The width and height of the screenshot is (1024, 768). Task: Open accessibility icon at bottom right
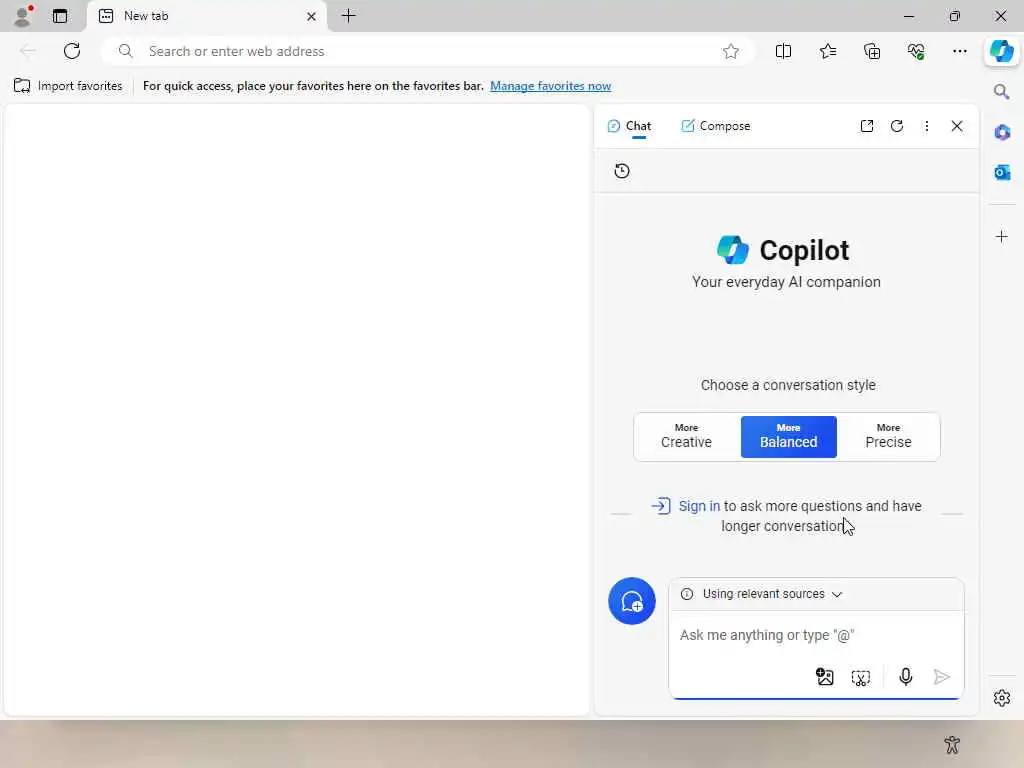click(x=952, y=744)
